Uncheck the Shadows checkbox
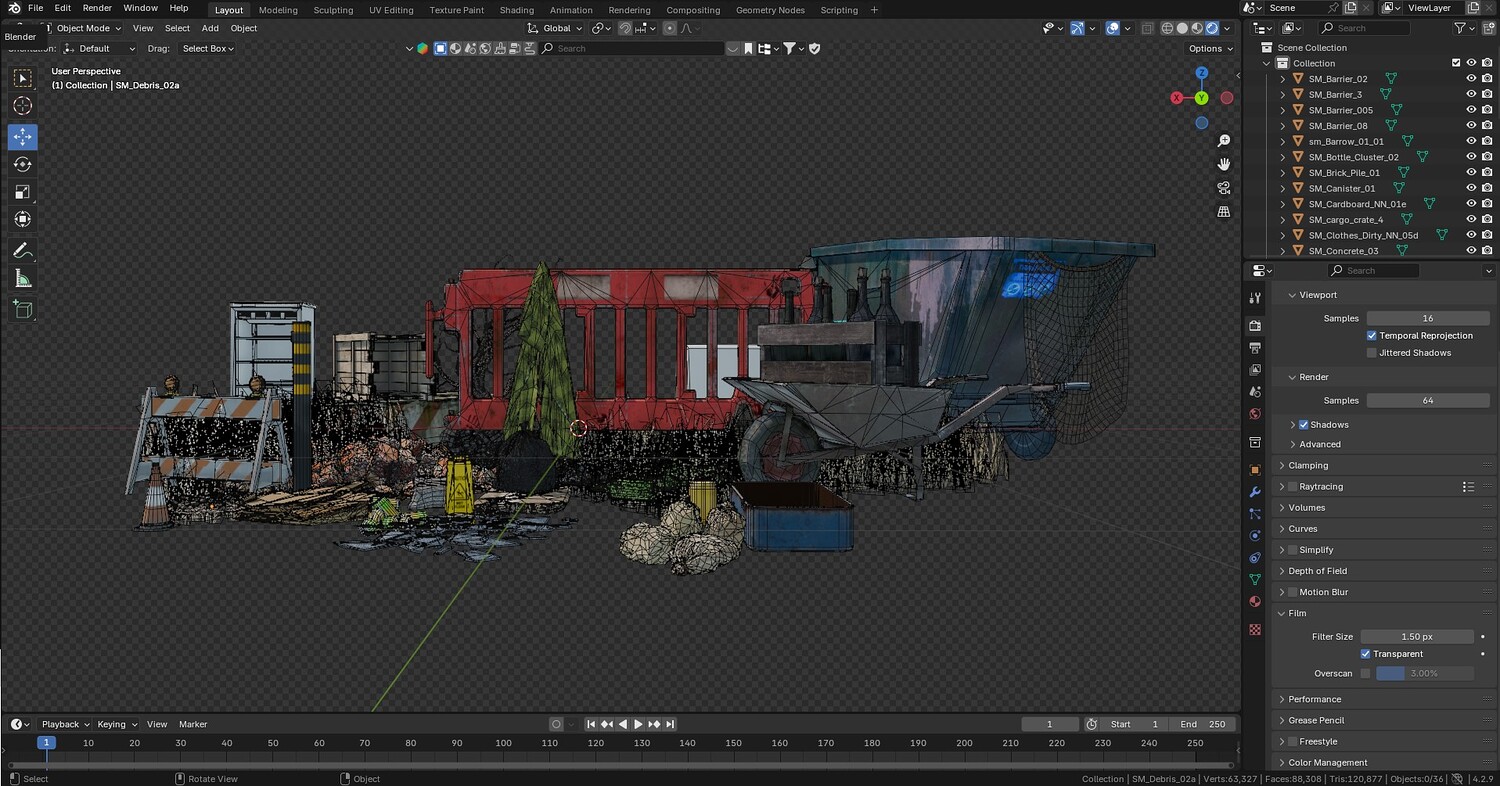This screenshot has height=786, width=1500. click(1303, 425)
